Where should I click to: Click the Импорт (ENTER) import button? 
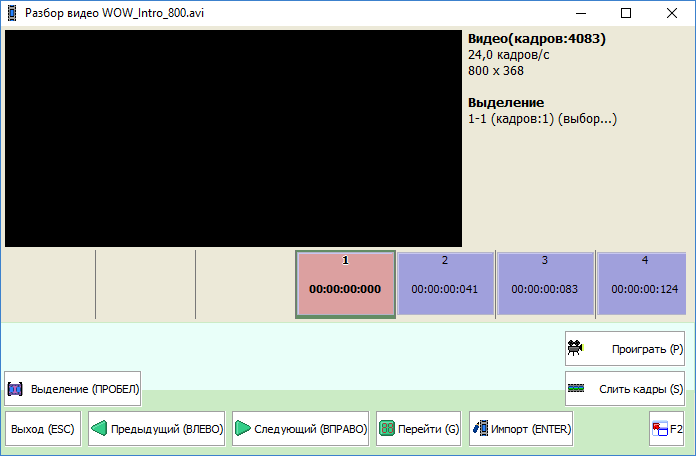521,429
